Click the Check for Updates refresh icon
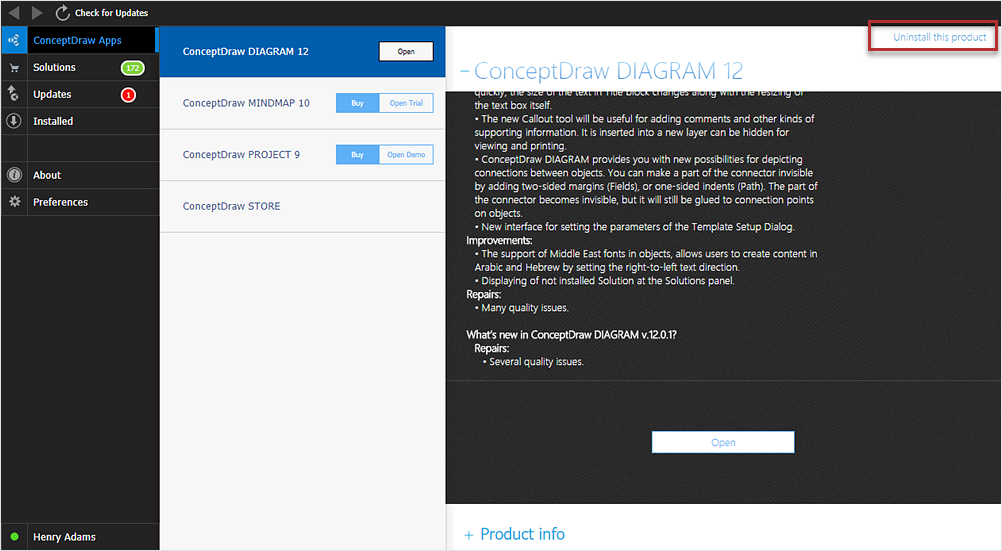This screenshot has width=1002, height=551. click(62, 12)
